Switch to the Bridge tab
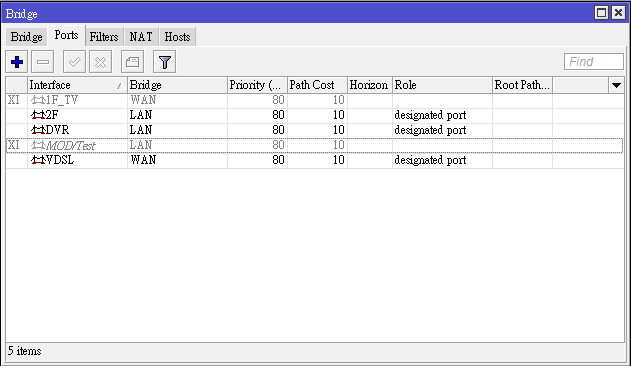 click(26, 37)
